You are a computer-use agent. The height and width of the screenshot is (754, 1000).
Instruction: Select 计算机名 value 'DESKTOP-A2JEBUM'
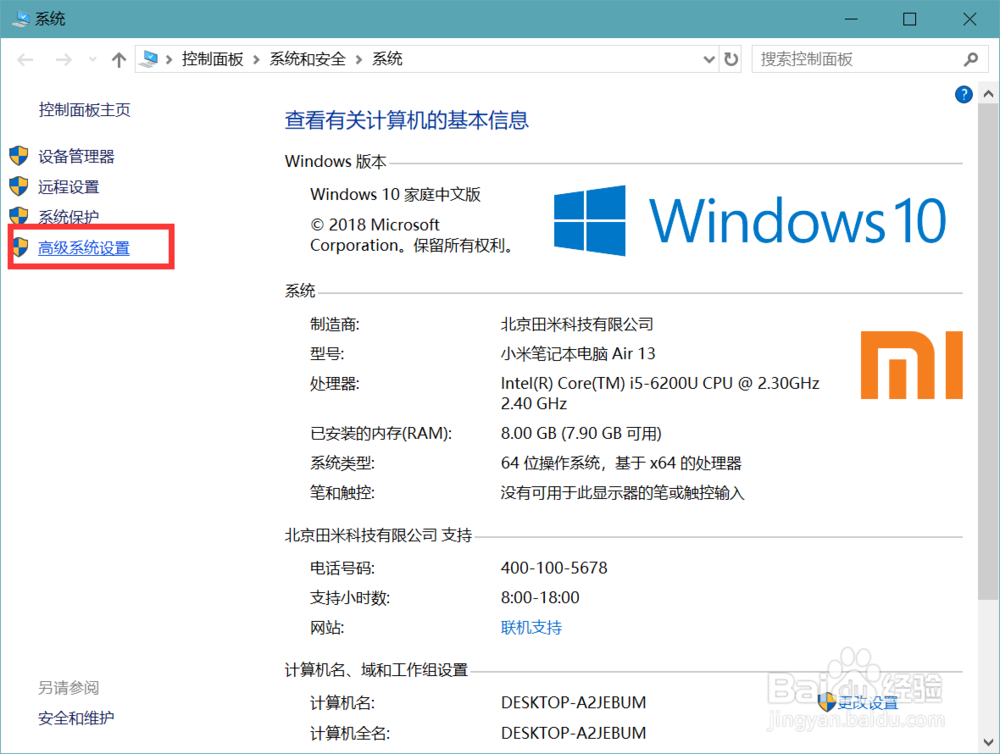(573, 703)
